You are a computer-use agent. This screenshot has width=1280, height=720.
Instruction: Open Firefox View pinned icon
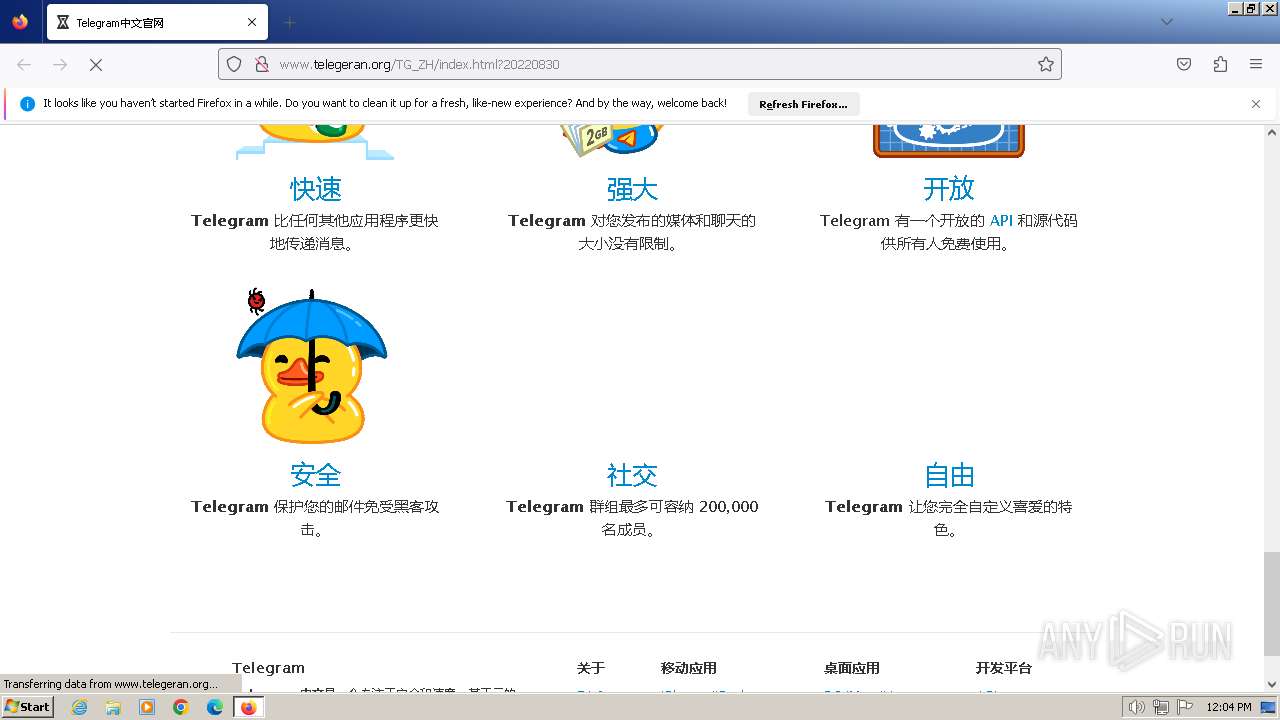[x=20, y=22]
